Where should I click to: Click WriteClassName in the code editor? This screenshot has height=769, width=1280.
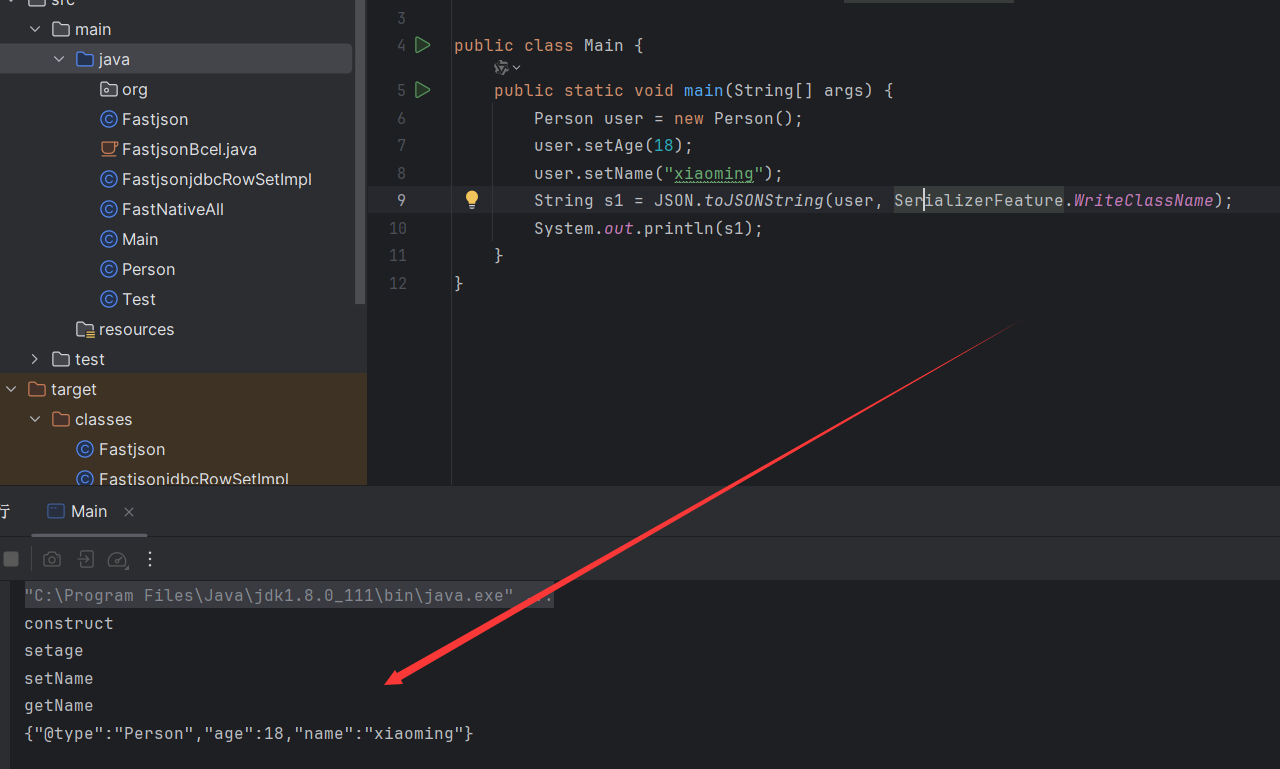(1144, 200)
